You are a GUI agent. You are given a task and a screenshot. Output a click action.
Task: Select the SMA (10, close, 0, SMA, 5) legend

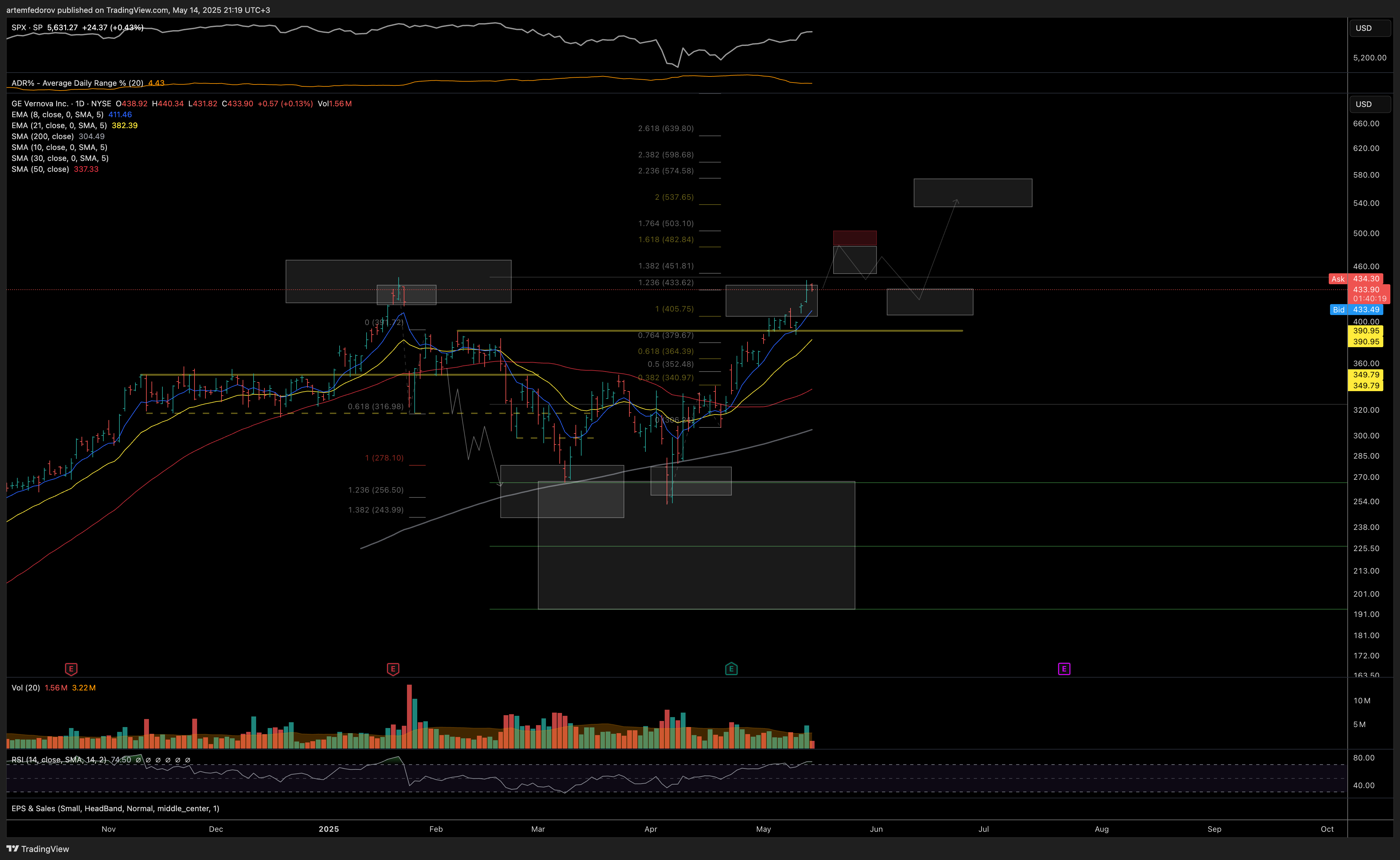(x=60, y=147)
